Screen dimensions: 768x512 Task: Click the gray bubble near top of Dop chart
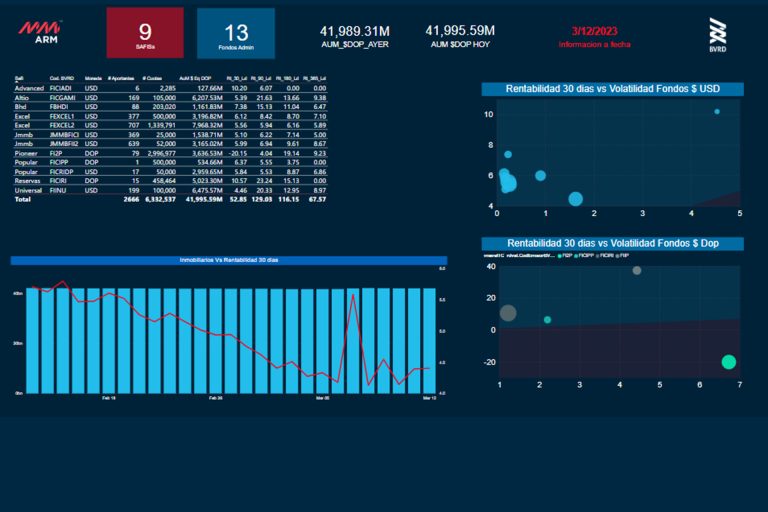point(637,270)
